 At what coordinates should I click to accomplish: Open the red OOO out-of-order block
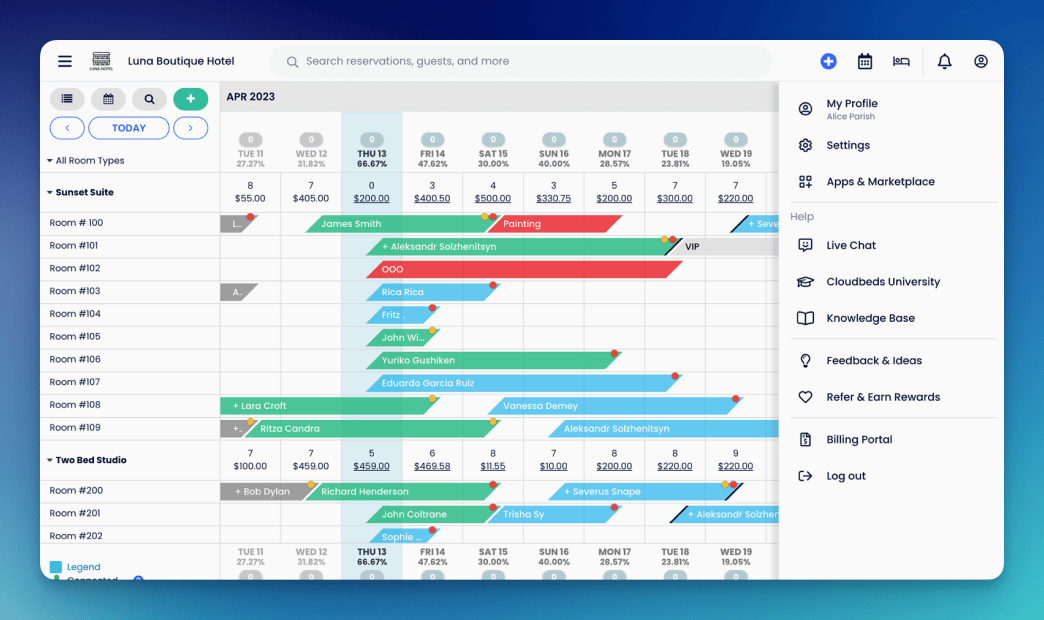coord(524,269)
